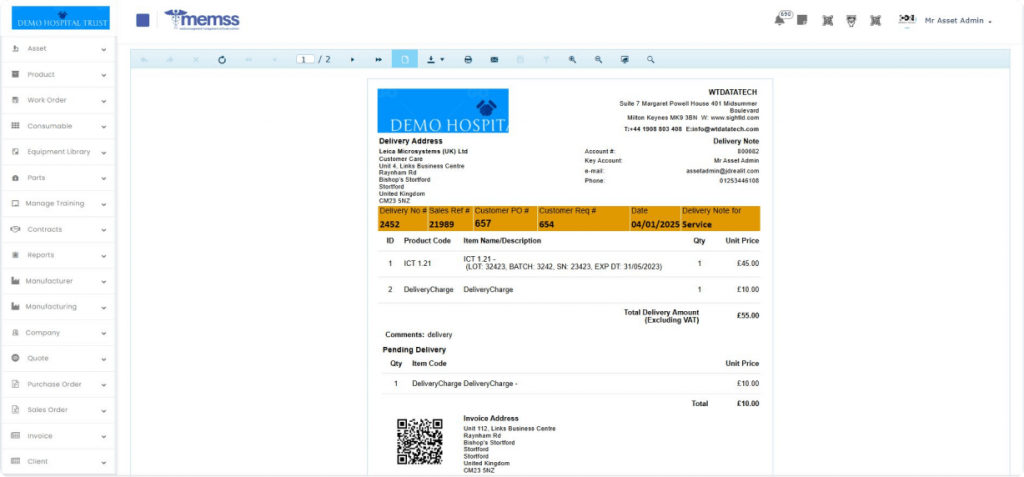Viewport: 1024px width, 477px height.
Task: Jump to last report page
Action: click(x=379, y=59)
